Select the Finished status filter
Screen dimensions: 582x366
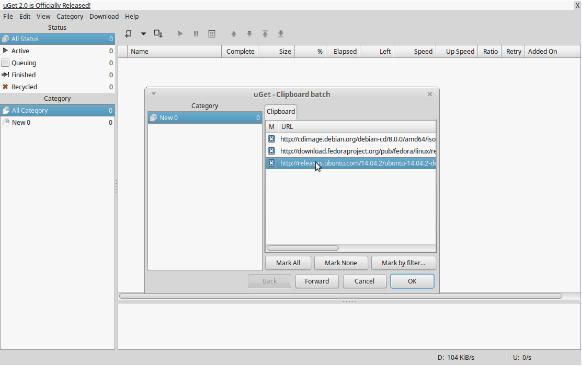58,75
